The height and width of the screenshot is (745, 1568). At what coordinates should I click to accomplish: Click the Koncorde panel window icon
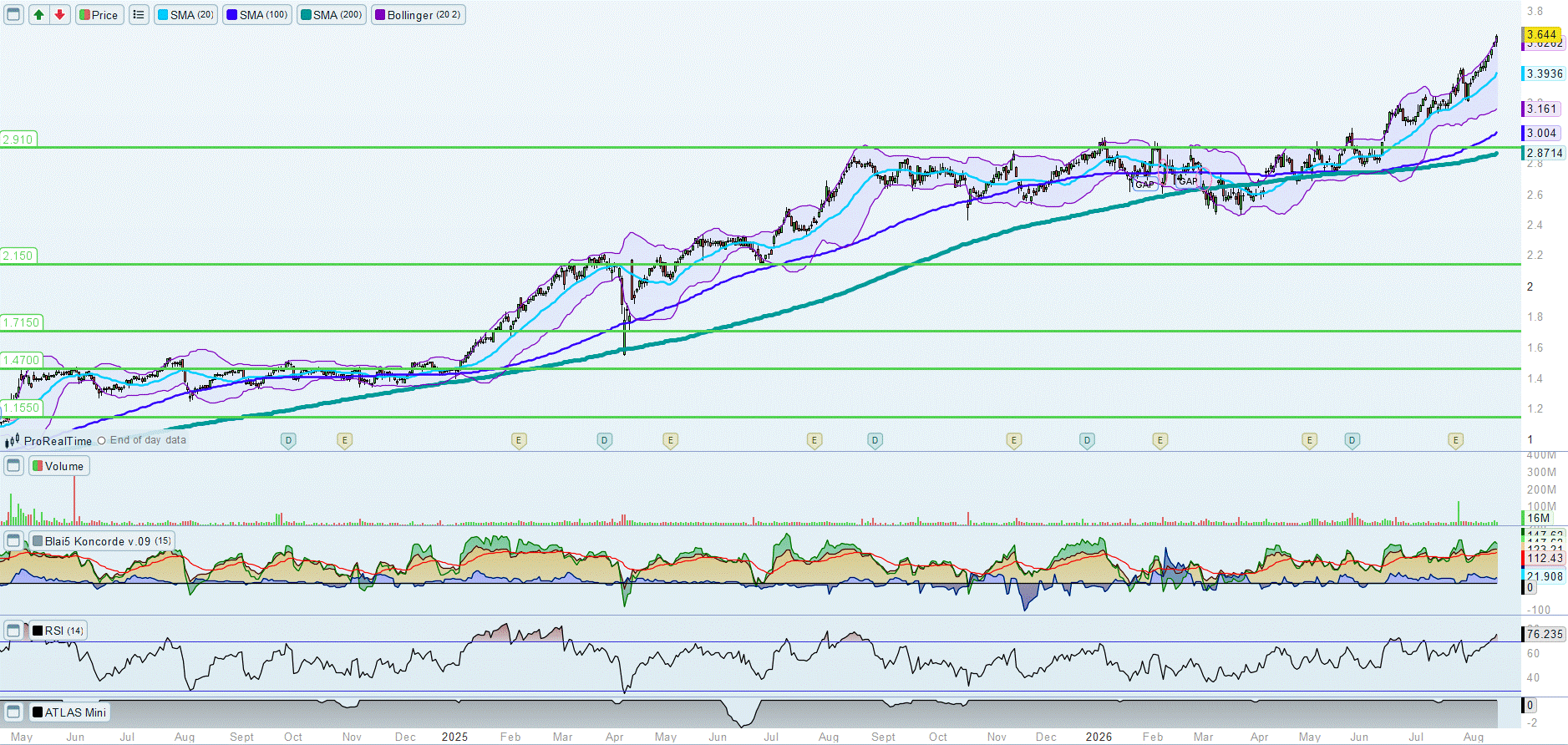pos(13,541)
